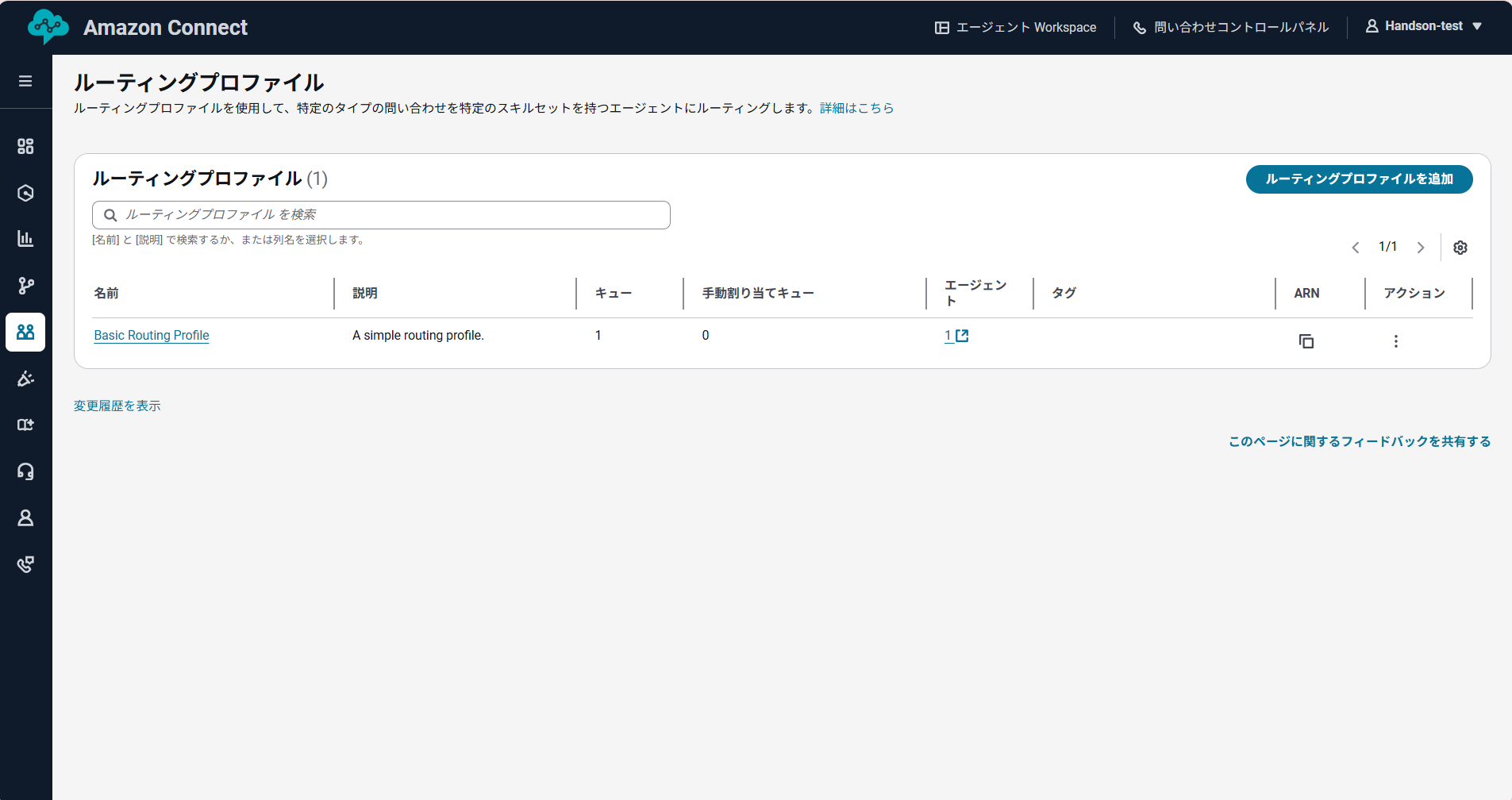The height and width of the screenshot is (800, 1512).
Task: Open エージェント Workspace
Action: click(1014, 26)
